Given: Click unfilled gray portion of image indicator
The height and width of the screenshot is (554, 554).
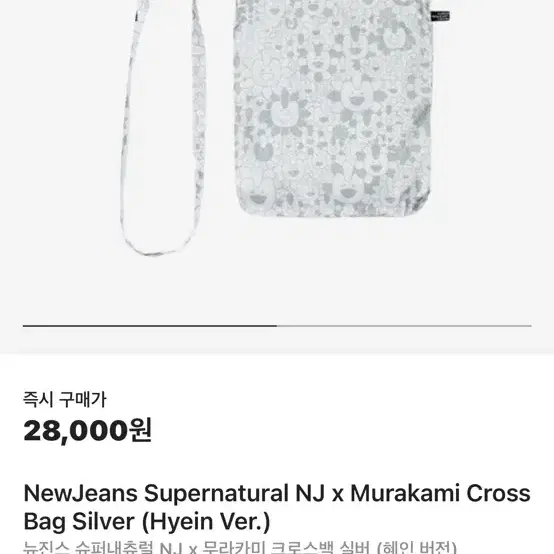Looking at the screenshot, I should [x=404, y=326].
